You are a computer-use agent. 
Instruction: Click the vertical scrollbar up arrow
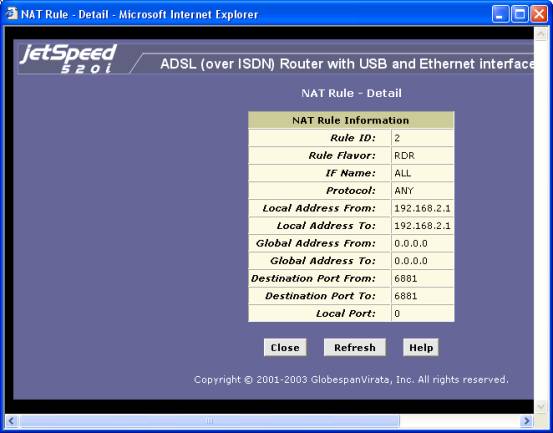point(540,34)
